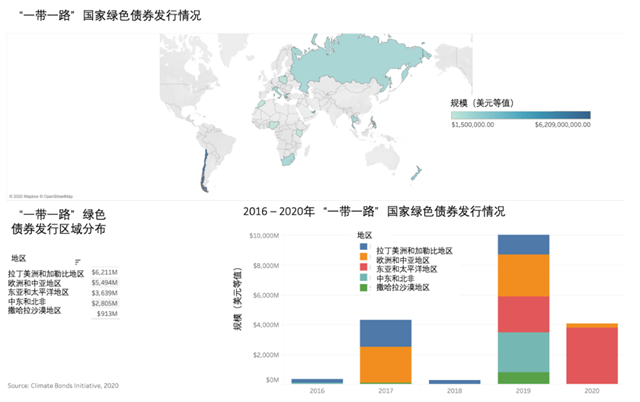Open the OpenStreetMap attribution link
The height and width of the screenshot is (402, 640).
(56, 196)
